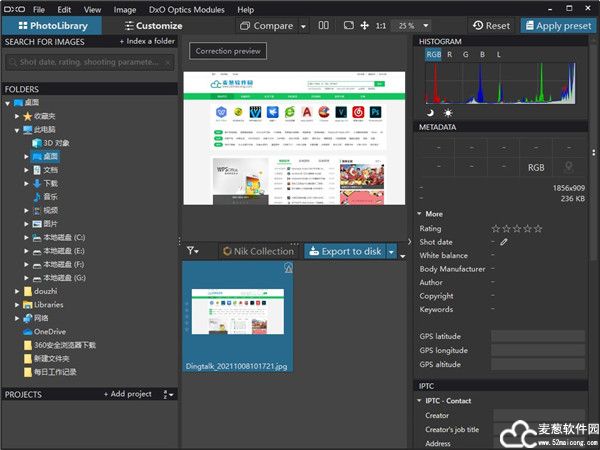Open the 25% zoom level dropdown
This screenshot has width=600, height=450.
point(420,25)
